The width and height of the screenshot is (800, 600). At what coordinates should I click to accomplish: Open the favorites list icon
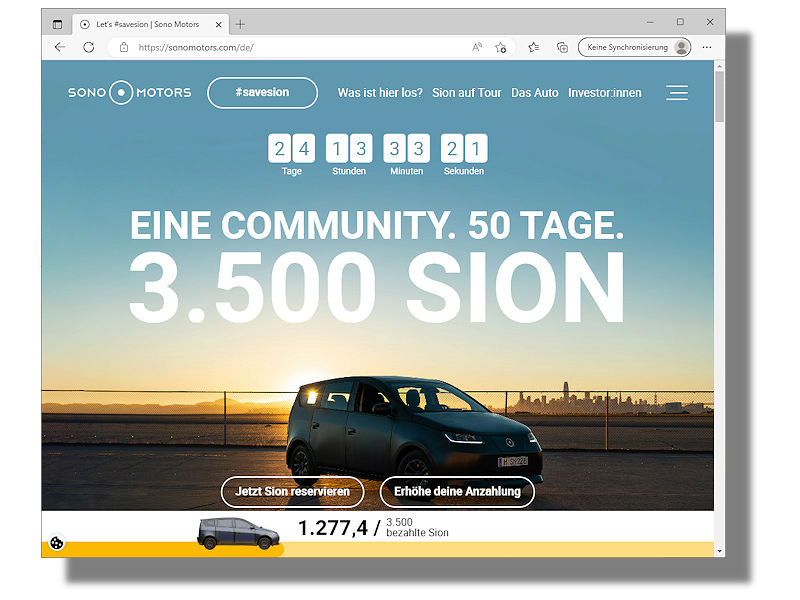point(534,47)
